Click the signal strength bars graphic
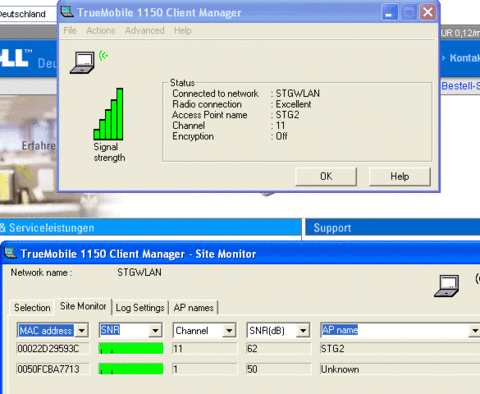 (x=108, y=114)
